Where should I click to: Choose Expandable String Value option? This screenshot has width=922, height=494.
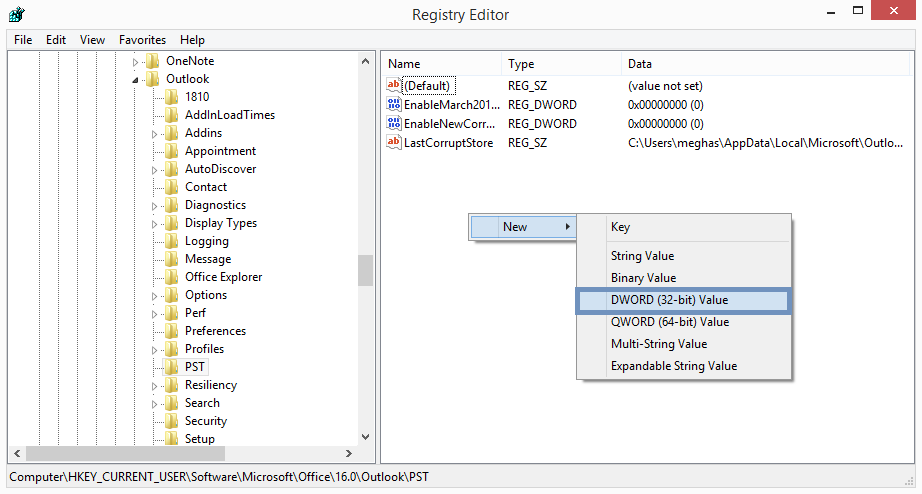click(x=683, y=366)
